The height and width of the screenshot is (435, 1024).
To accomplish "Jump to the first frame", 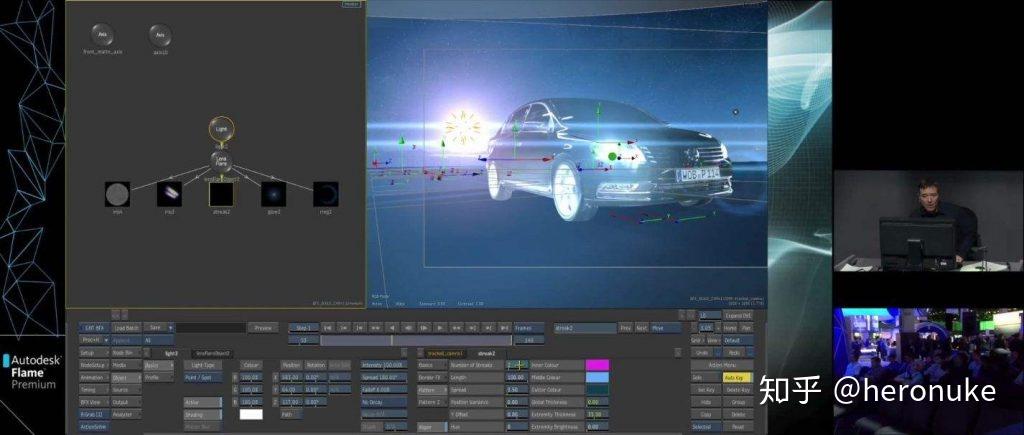I will pos(328,328).
